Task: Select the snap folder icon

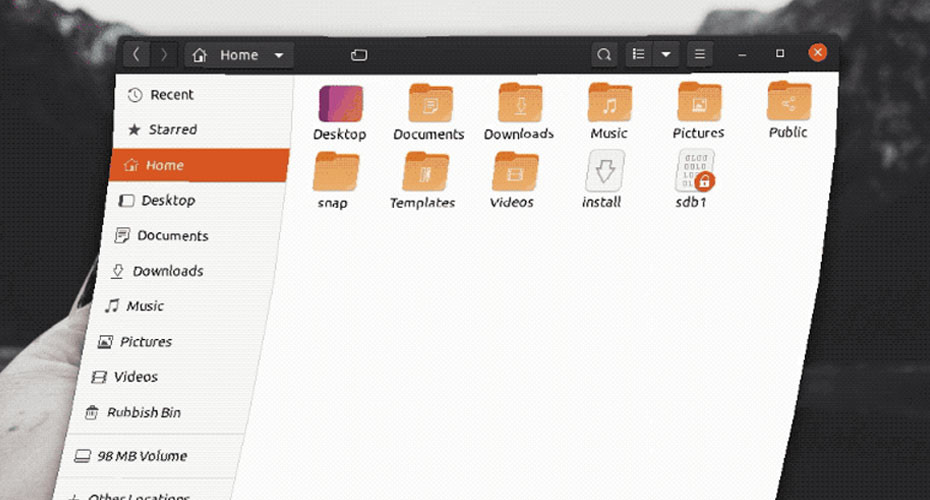Action: coord(336,172)
